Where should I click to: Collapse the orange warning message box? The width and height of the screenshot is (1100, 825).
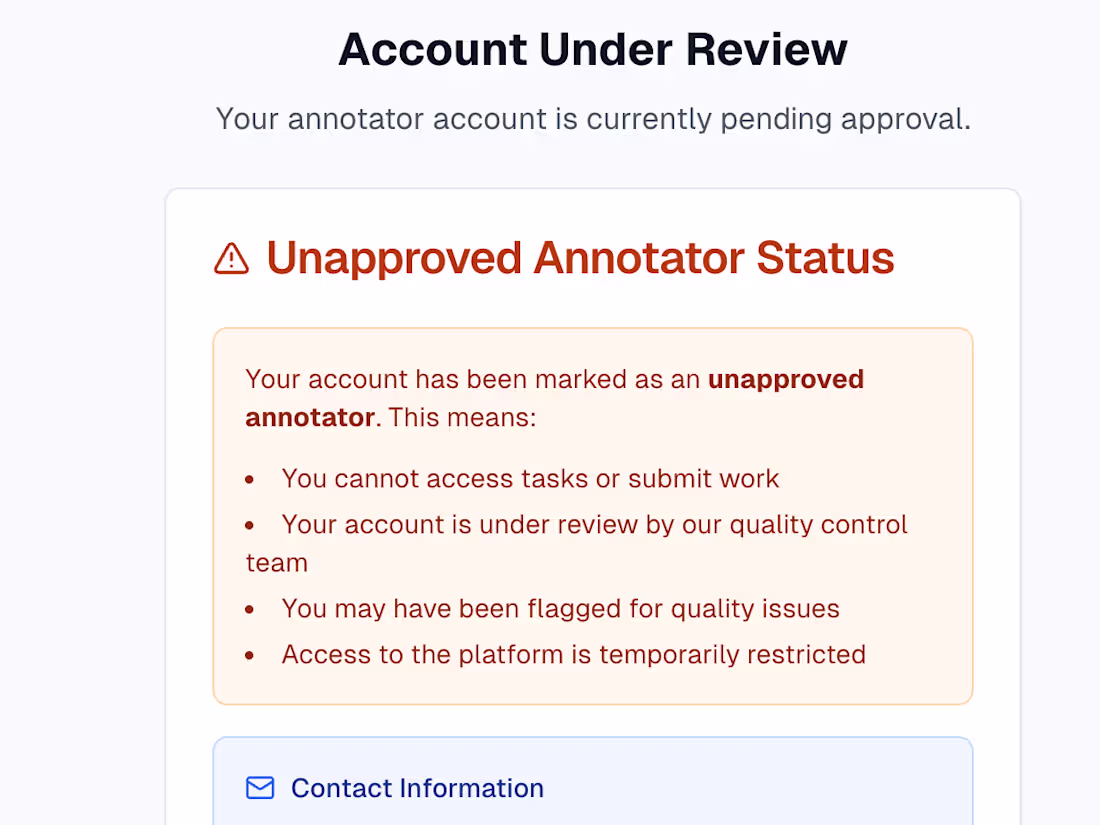click(592, 514)
